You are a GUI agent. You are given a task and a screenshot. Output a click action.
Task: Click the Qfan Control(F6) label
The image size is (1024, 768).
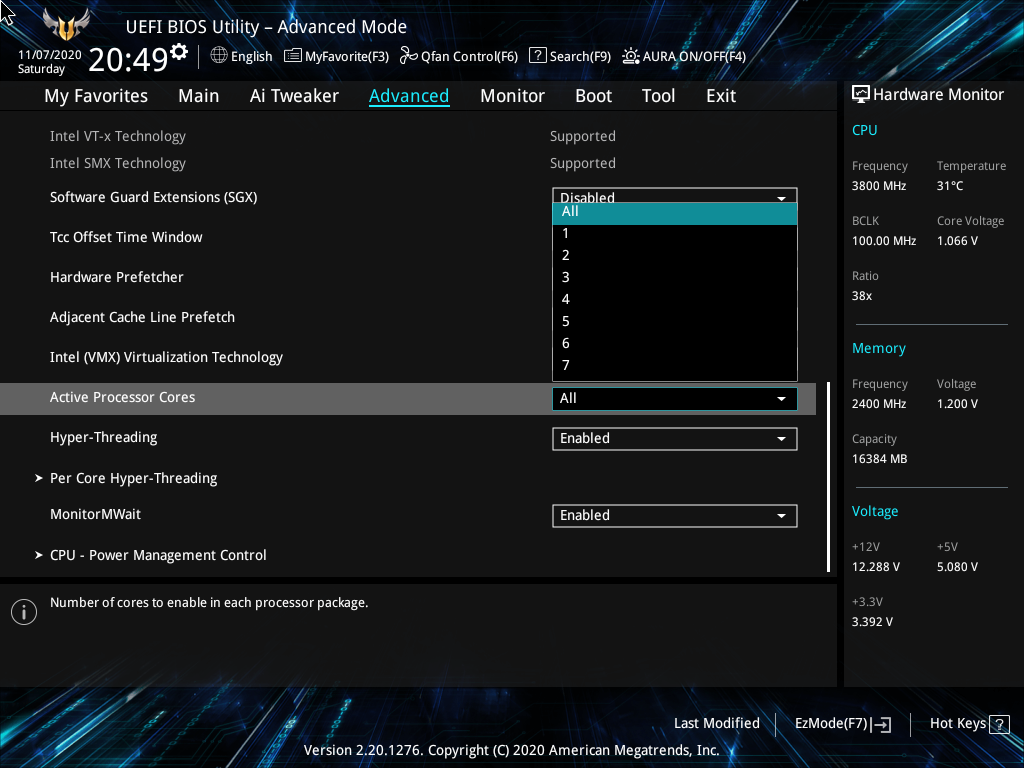pos(469,57)
